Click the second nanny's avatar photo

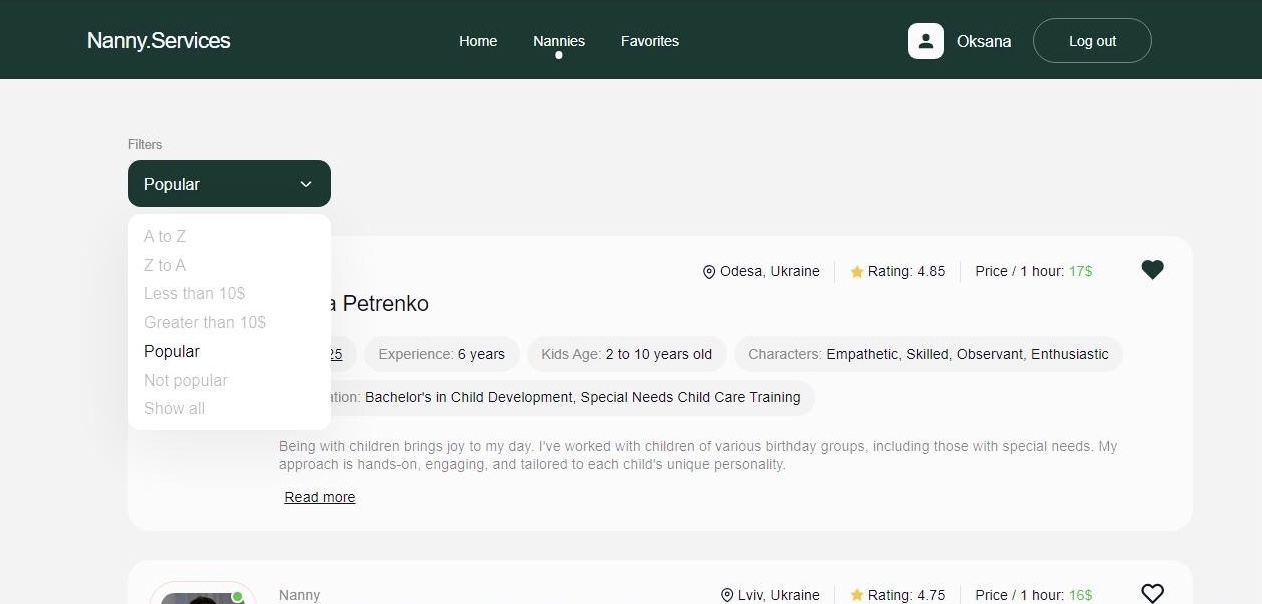[203, 597]
